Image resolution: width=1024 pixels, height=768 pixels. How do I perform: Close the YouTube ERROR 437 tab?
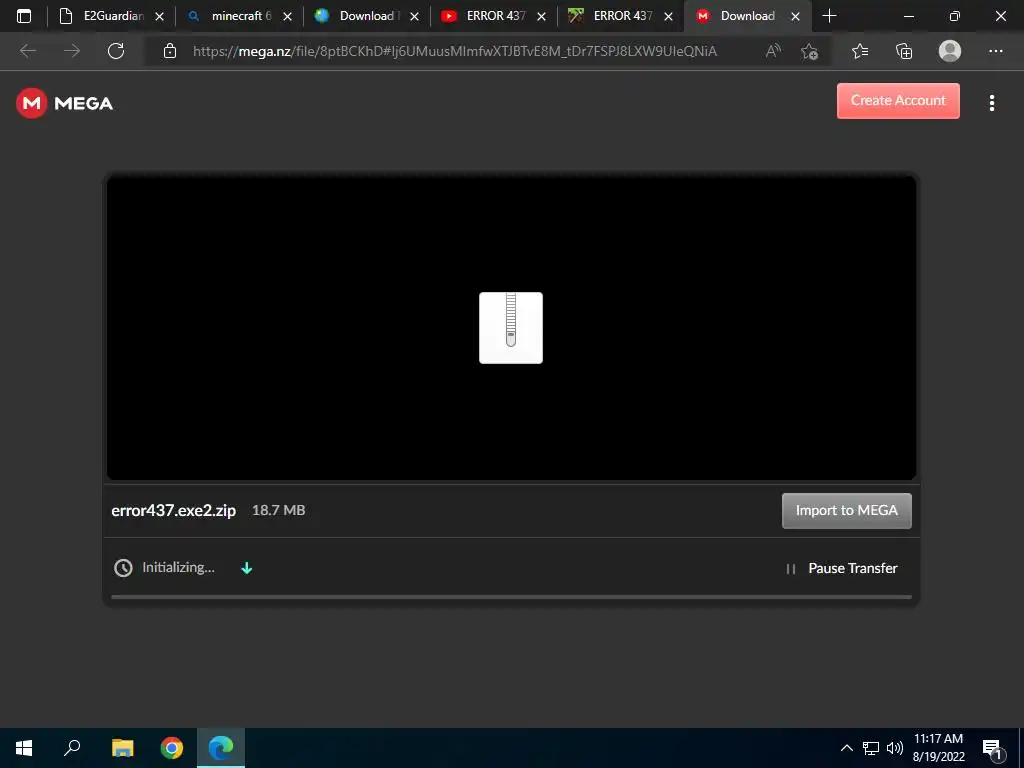click(541, 16)
